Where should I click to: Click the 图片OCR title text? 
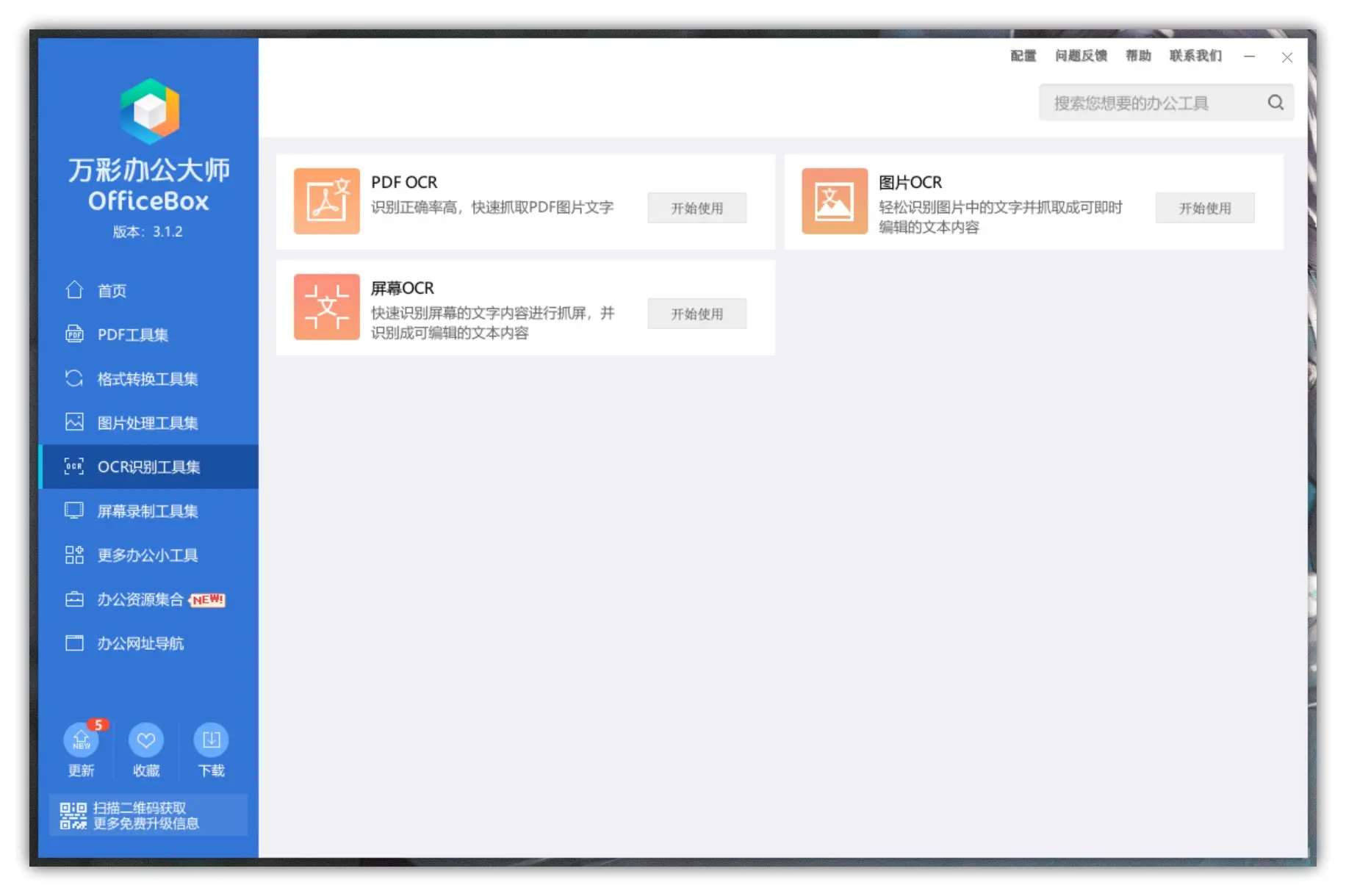910,182
